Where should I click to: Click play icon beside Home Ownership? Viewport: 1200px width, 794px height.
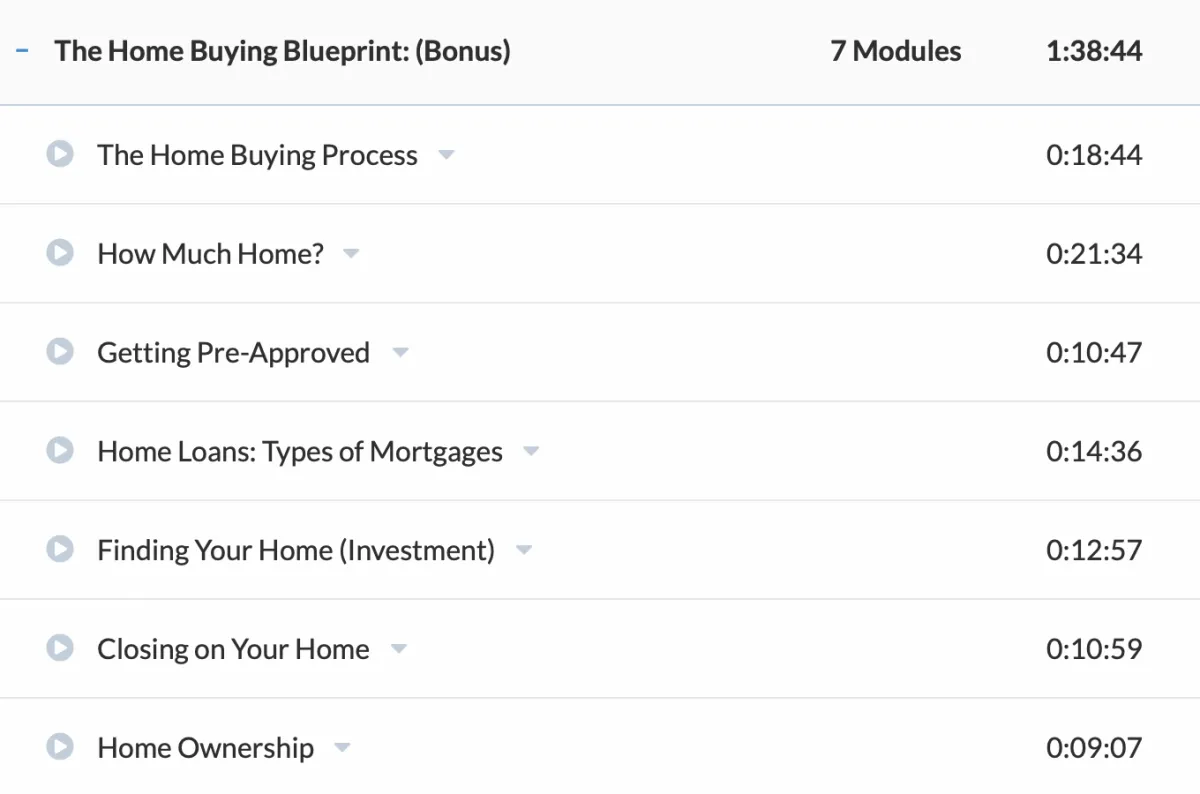coord(60,747)
